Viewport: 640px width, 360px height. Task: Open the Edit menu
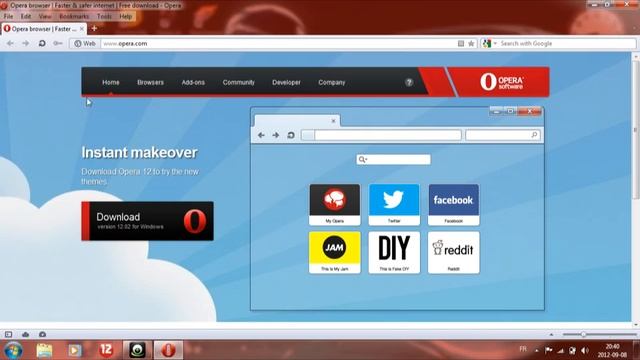click(26, 16)
